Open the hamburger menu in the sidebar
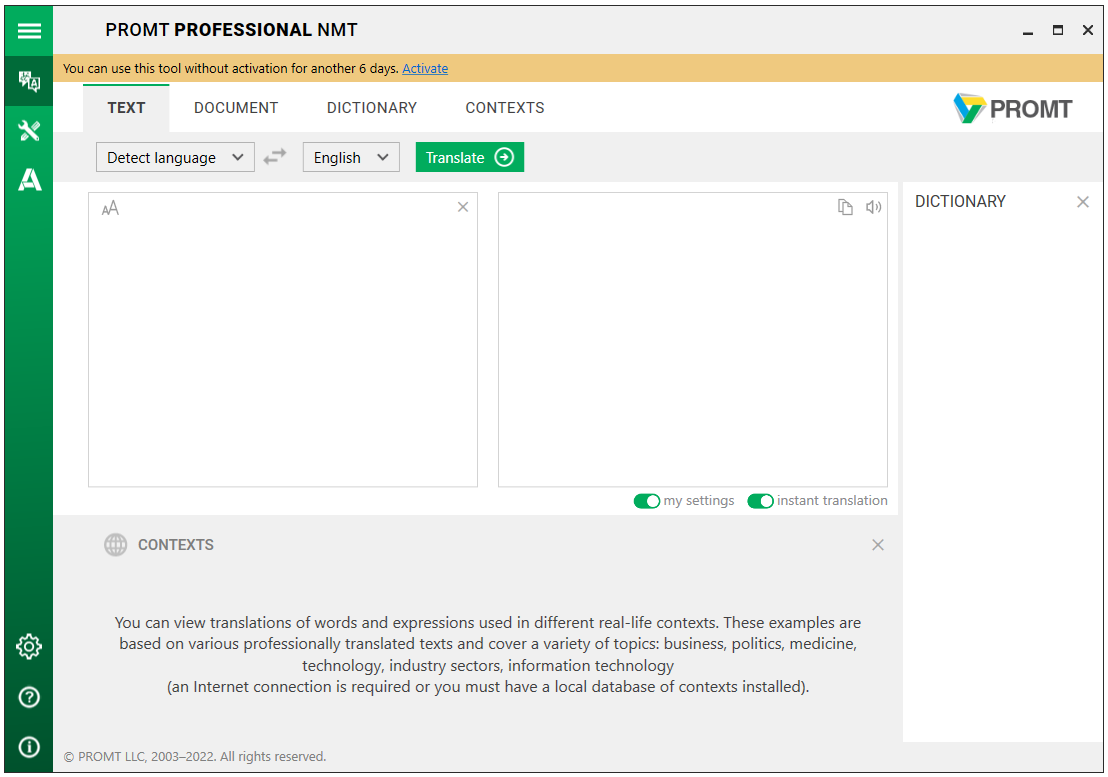1108x777 pixels. pos(29,31)
